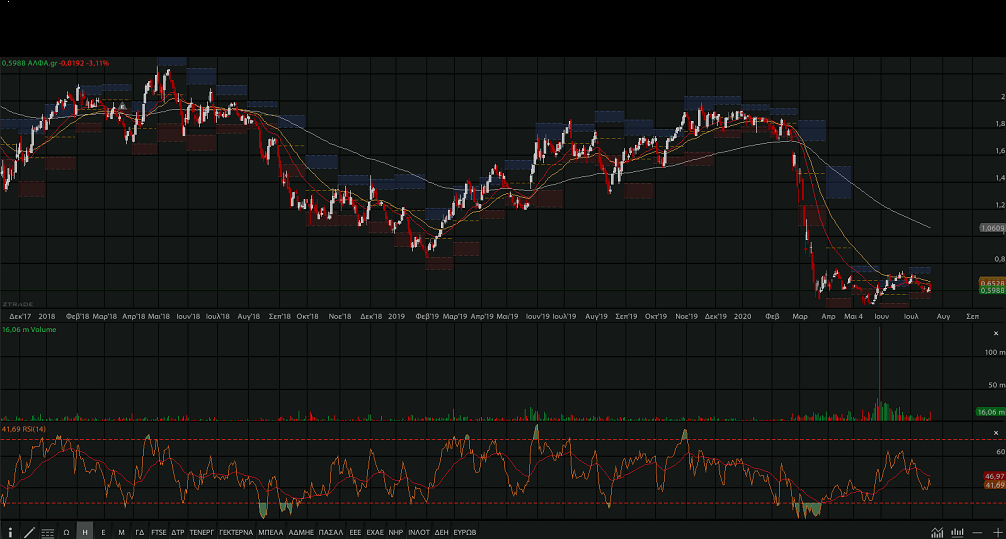Switch to the Ω hourly timeframe
Image resolution: width=1006 pixels, height=539 pixels.
tap(66, 532)
